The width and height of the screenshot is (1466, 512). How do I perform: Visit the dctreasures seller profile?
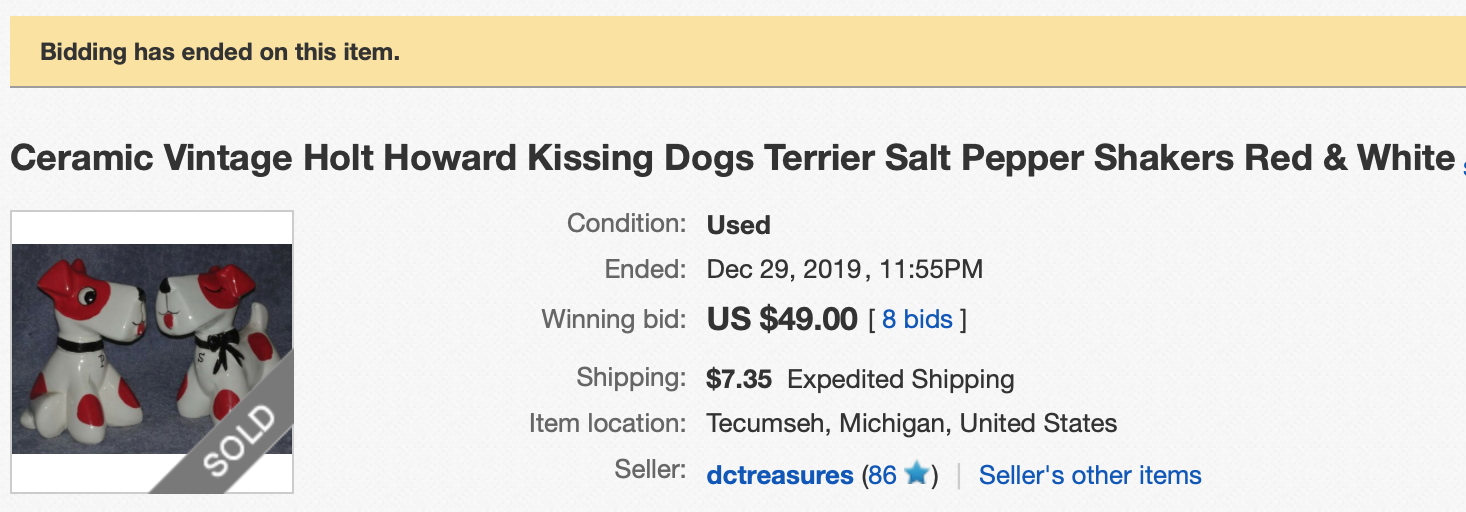point(780,475)
